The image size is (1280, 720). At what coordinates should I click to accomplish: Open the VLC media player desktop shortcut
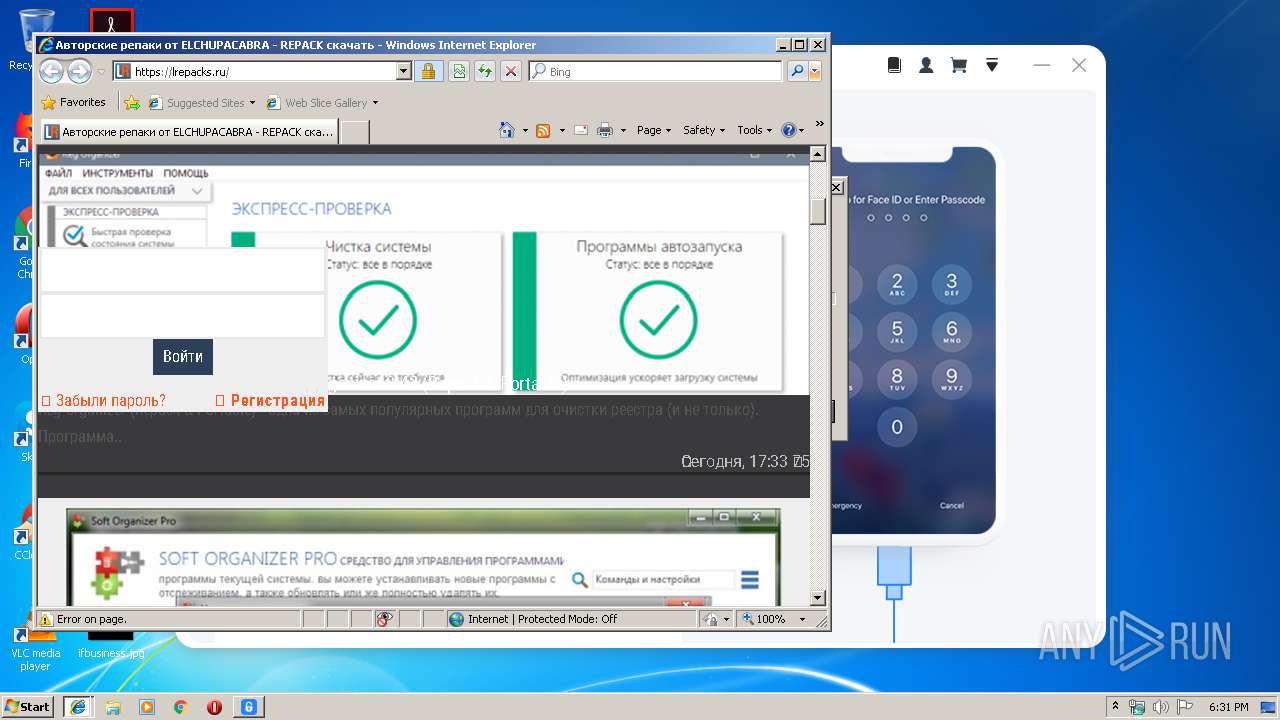pyautogui.click(x=35, y=645)
